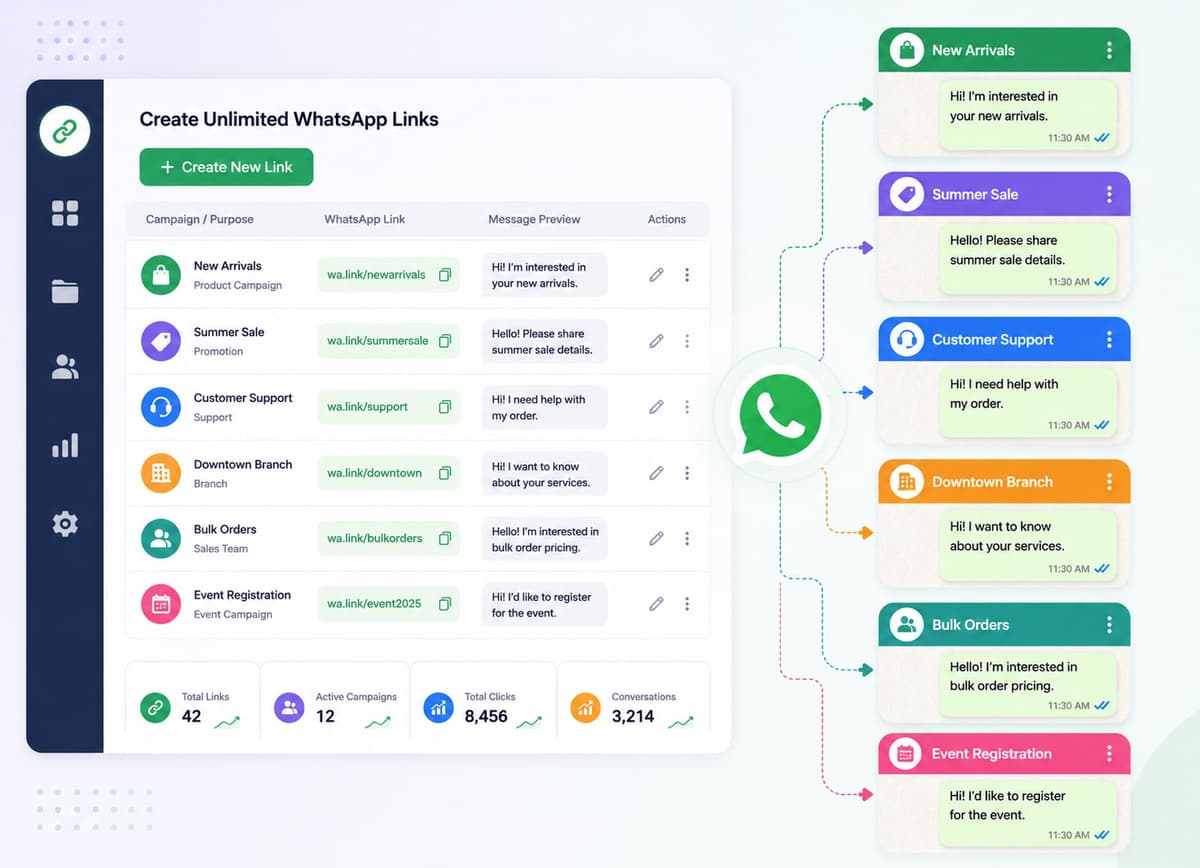Edit the Summer Sale campaign with pencil
This screenshot has height=868, width=1200.
point(656,341)
